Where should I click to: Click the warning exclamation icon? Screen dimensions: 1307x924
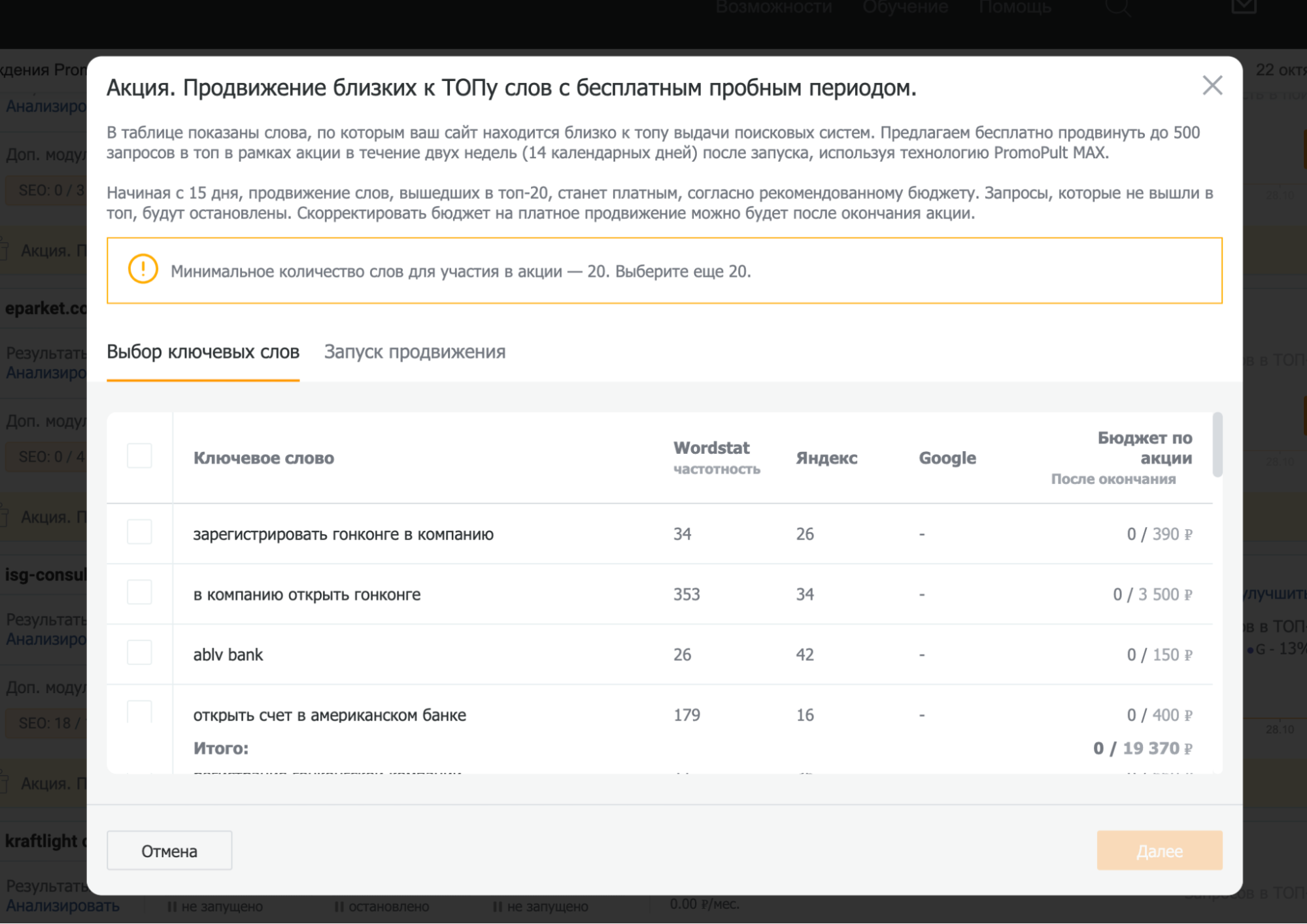point(143,269)
